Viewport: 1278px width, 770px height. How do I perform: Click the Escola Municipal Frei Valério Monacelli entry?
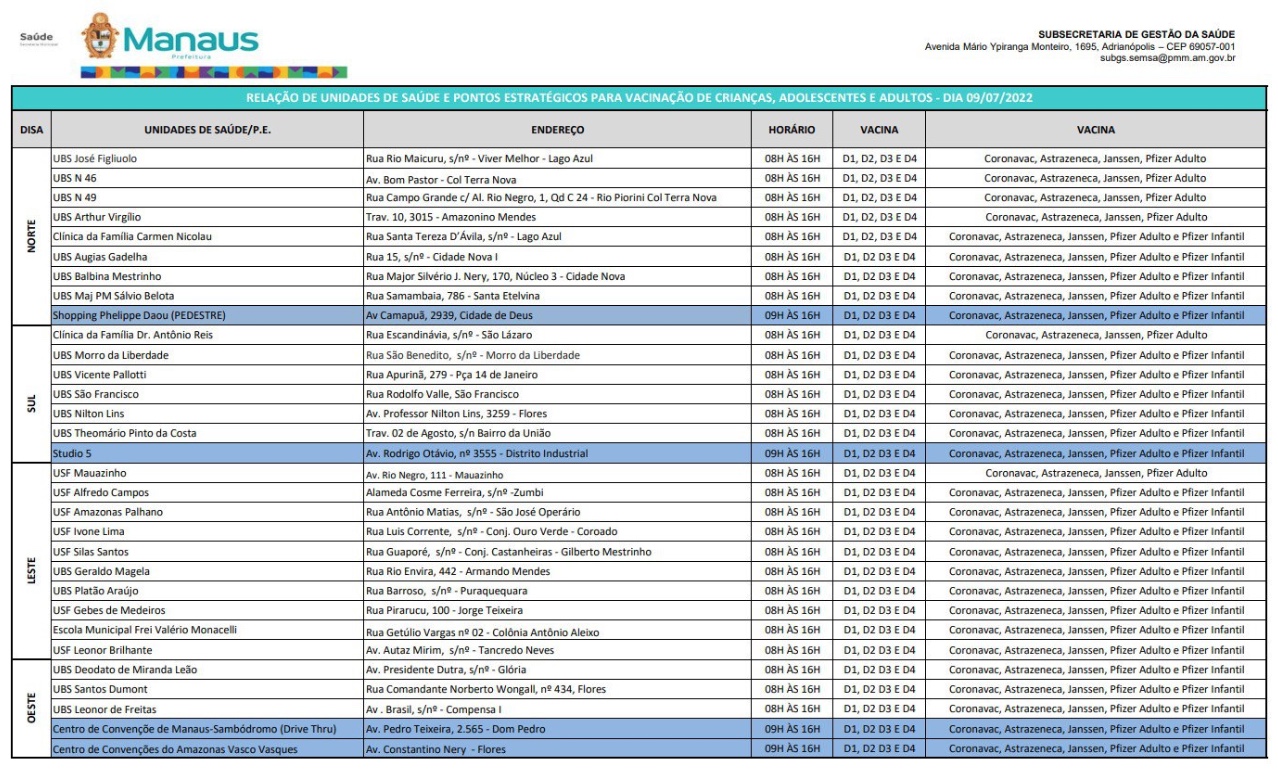(x=159, y=630)
